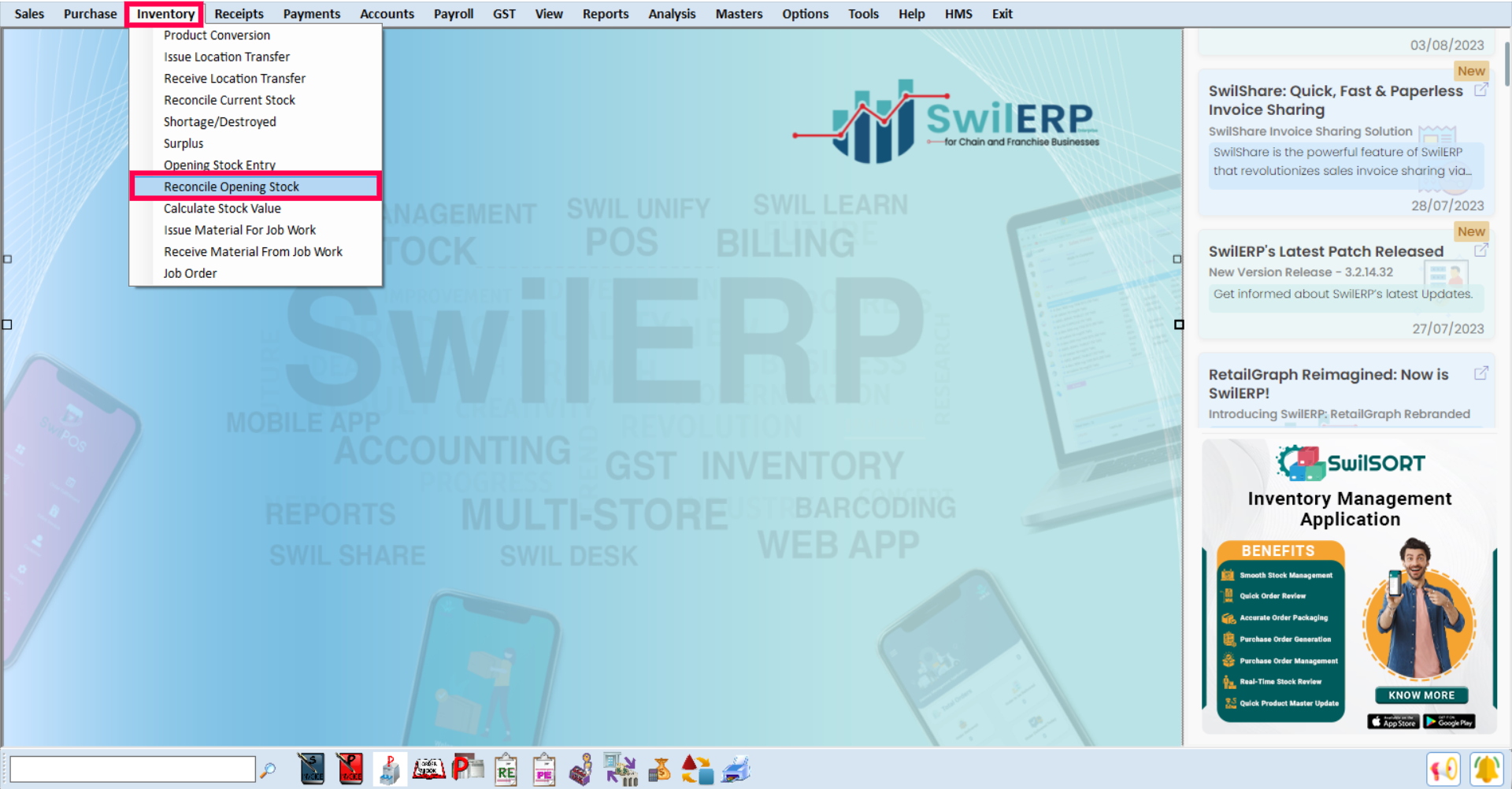This screenshot has height=789, width=1512.
Task: Click the RE clipboard icon
Action: [x=506, y=769]
